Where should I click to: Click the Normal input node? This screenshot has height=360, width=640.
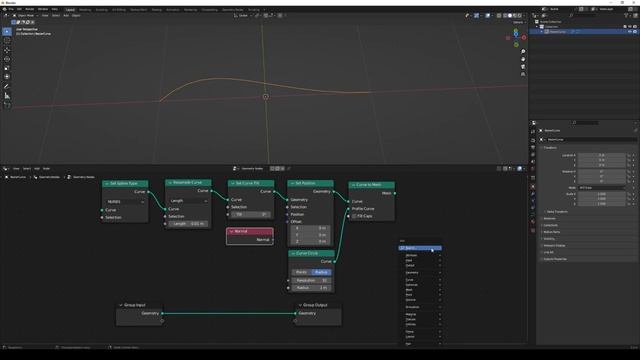(x=250, y=236)
